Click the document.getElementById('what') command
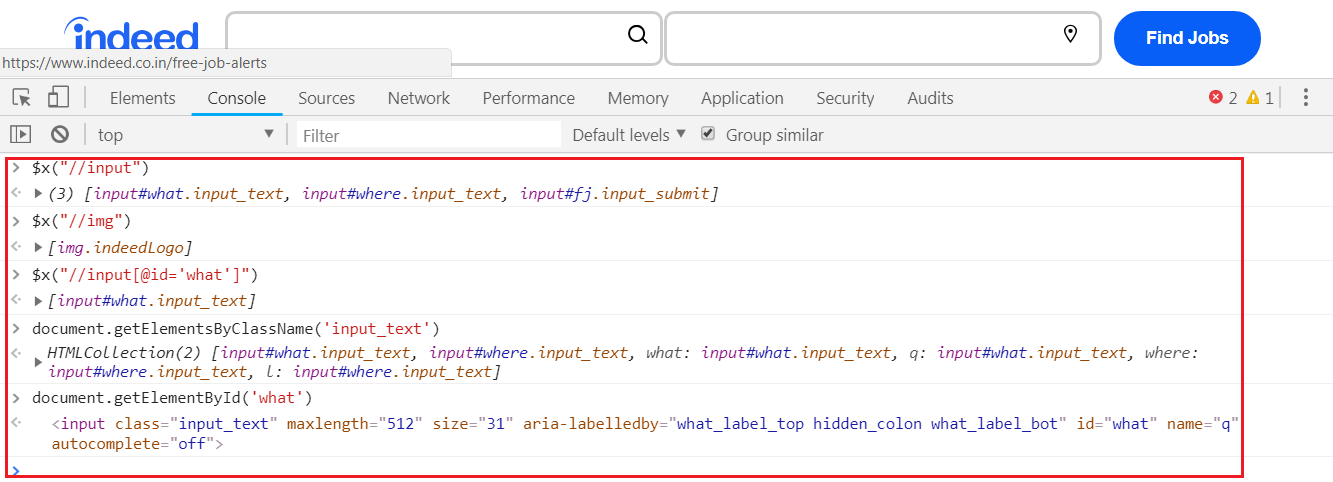 [172, 398]
